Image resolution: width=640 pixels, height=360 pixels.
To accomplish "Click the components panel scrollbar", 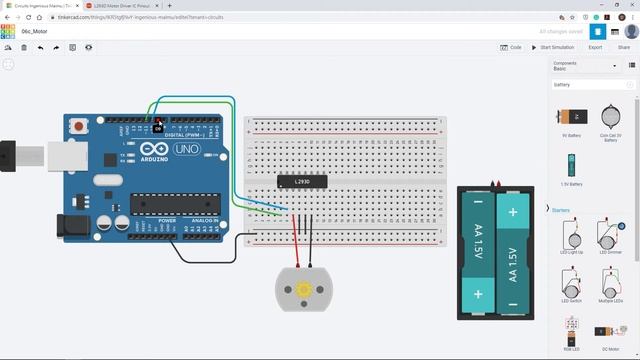I will pos(637,180).
